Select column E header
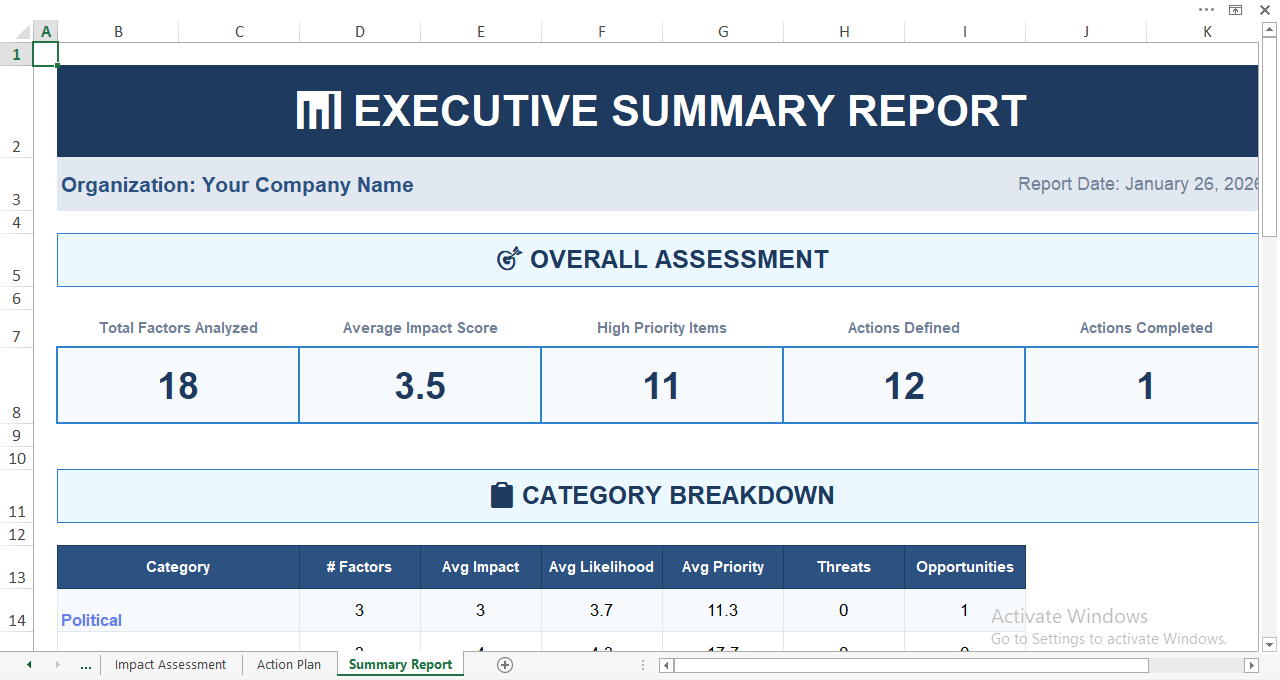 481,32
